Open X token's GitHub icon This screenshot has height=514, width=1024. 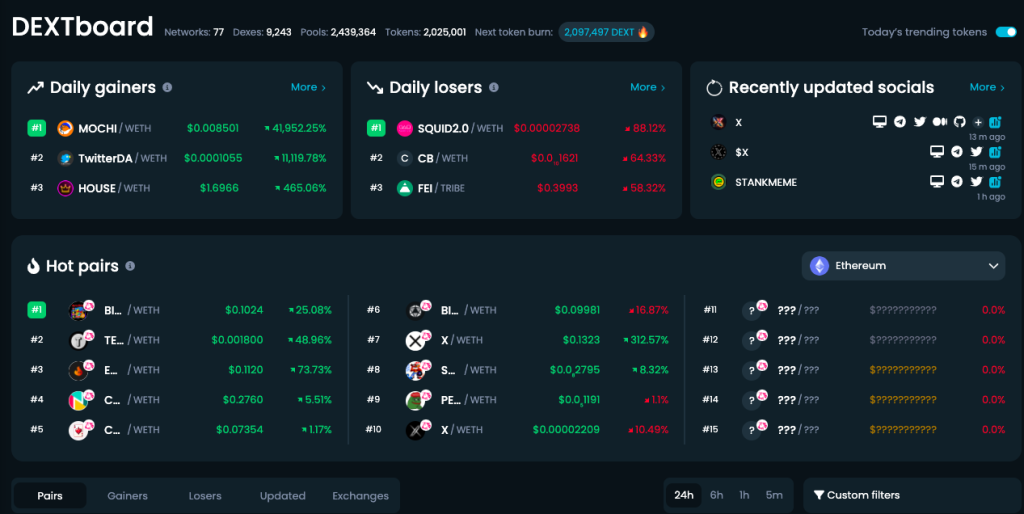coord(959,121)
